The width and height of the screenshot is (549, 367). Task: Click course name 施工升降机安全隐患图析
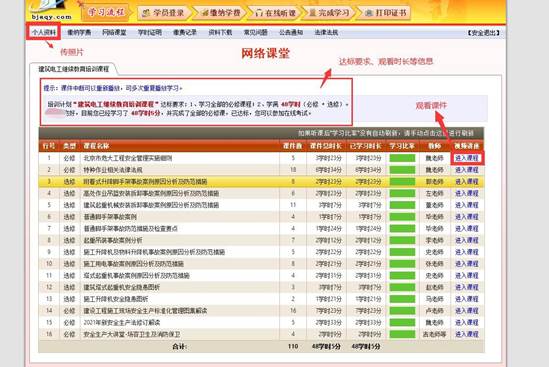[x=116, y=299]
